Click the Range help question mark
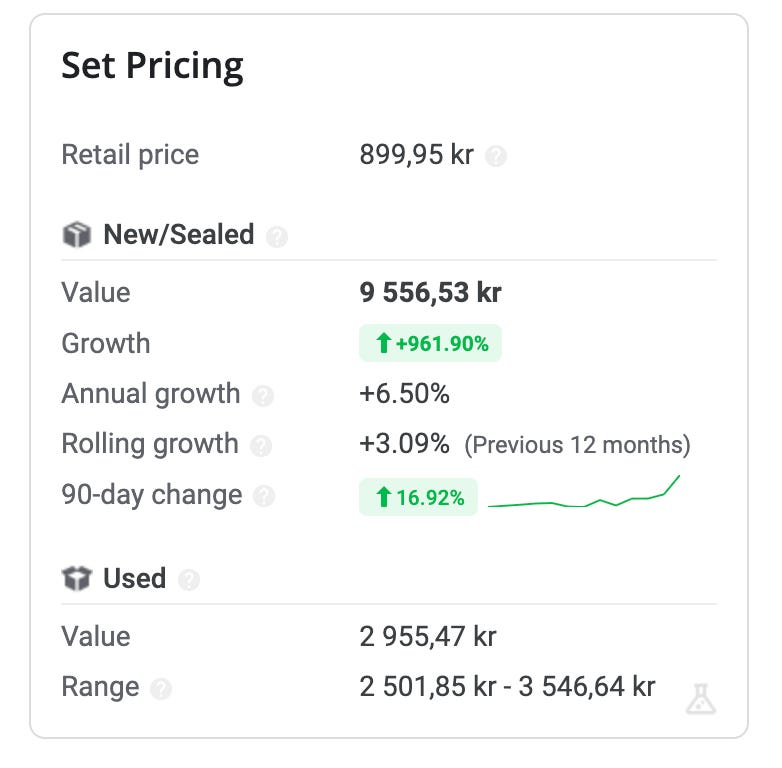The height and width of the screenshot is (768, 782). pos(161,689)
